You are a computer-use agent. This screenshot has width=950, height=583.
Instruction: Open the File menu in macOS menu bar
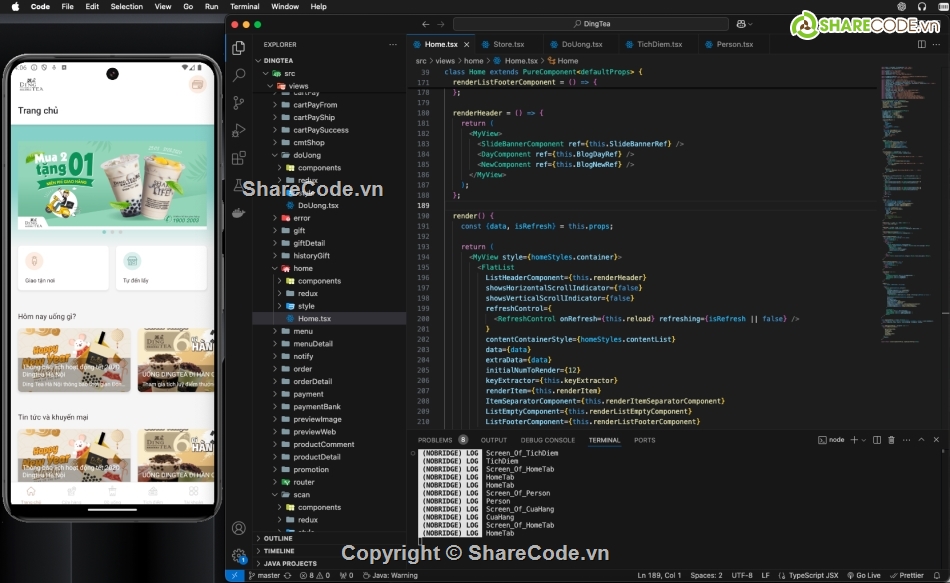[68, 7]
